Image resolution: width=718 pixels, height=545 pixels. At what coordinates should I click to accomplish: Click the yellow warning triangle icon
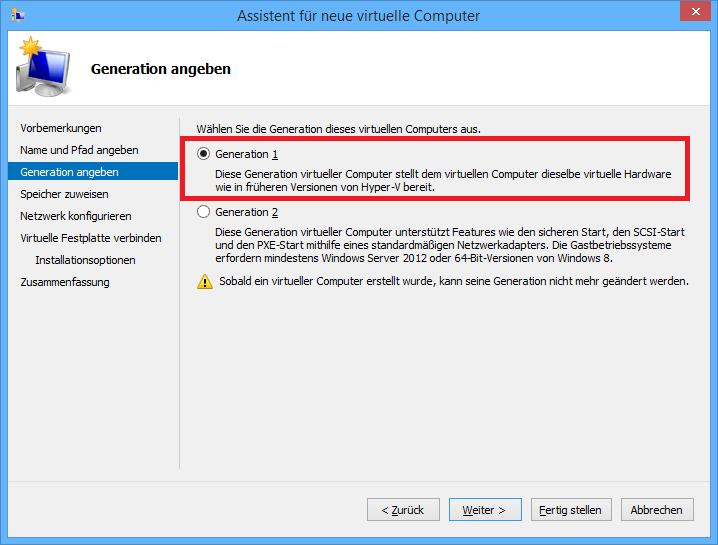coord(204,282)
